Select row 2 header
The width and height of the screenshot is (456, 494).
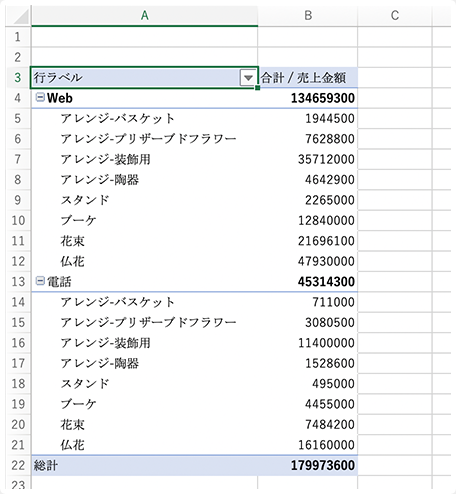(18, 57)
